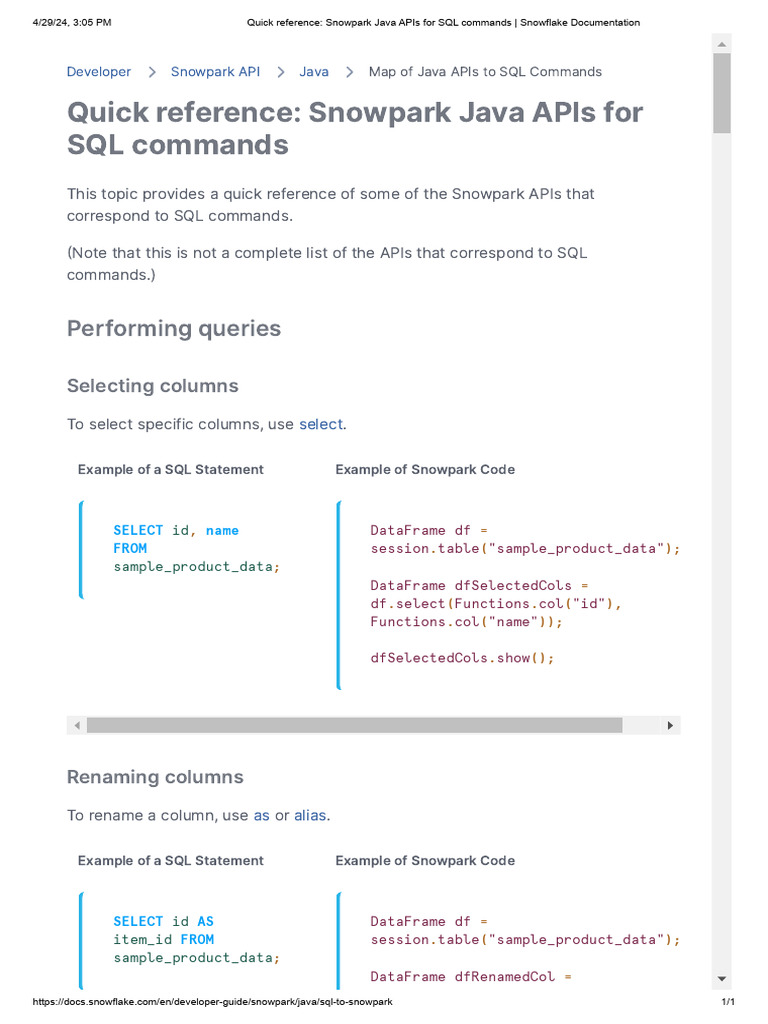Click the 'Renaming columns' subsection heading
768x1024 pixels.
[155, 777]
